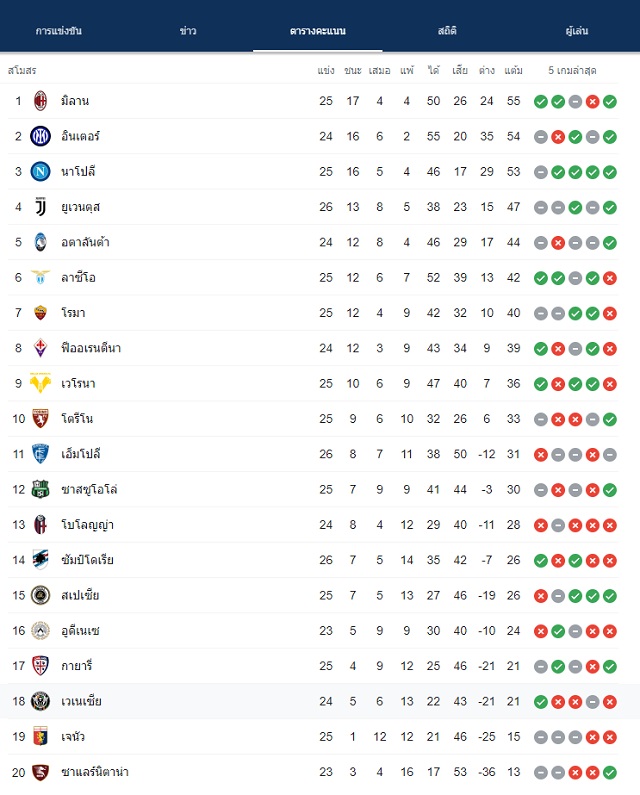Click the Fiorentina club crest
Screen dimensions: 640x795
tap(41, 348)
